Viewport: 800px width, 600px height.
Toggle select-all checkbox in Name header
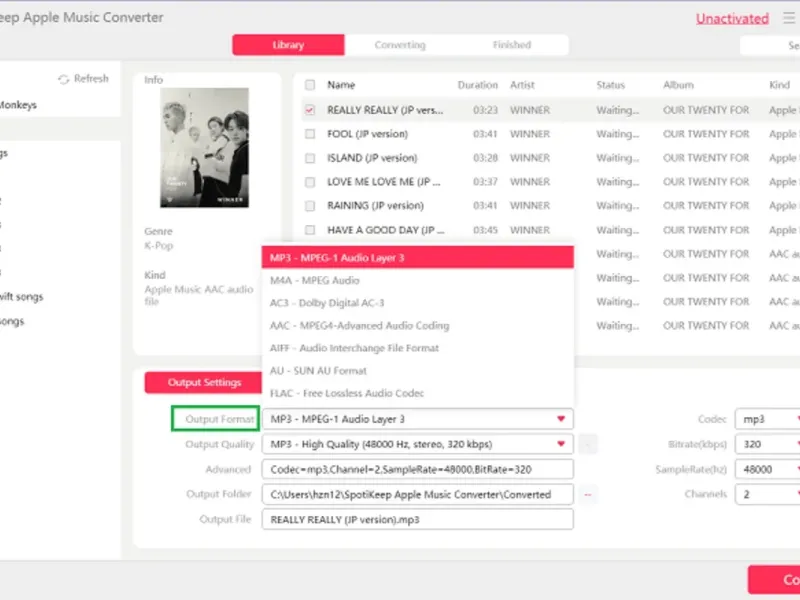tap(310, 85)
